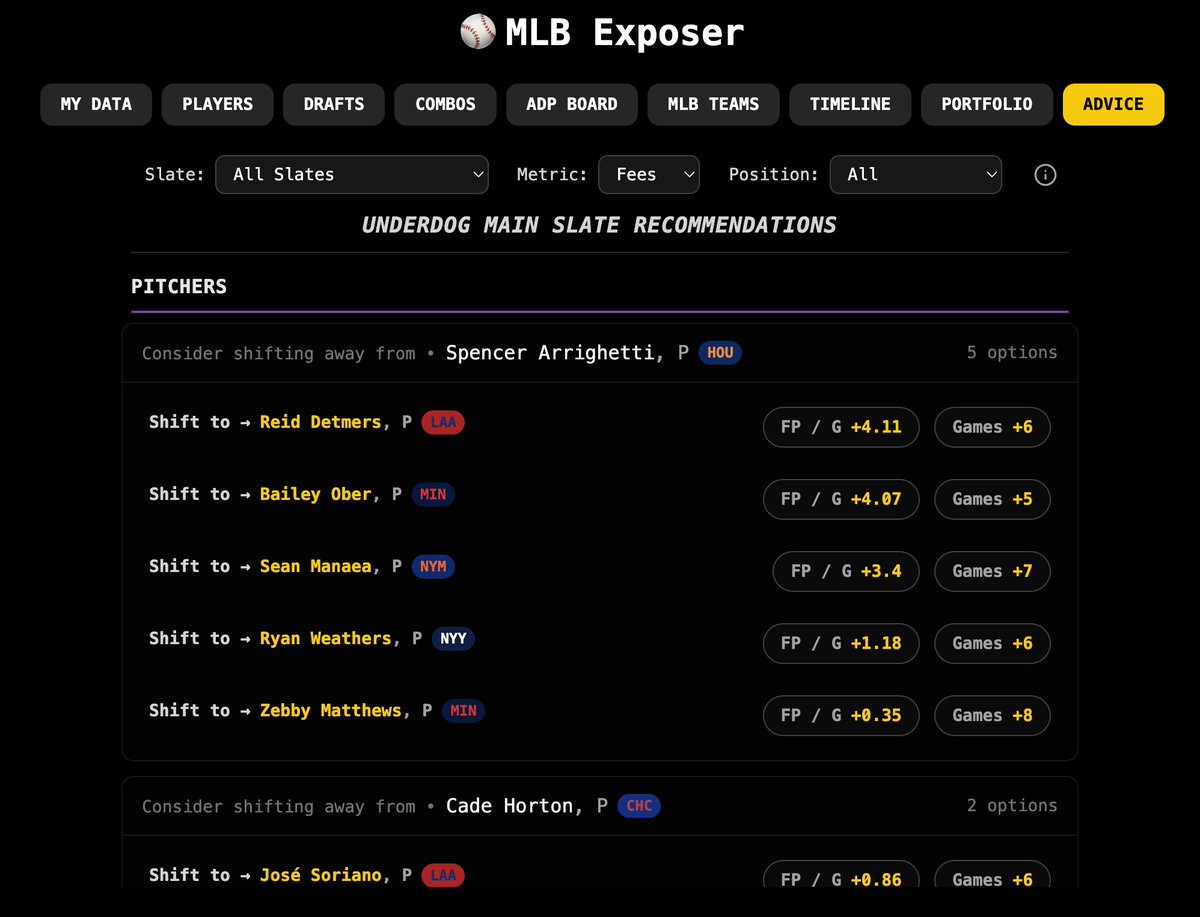Click the '2 options' count text
1200x917 pixels.
(x=1012, y=805)
